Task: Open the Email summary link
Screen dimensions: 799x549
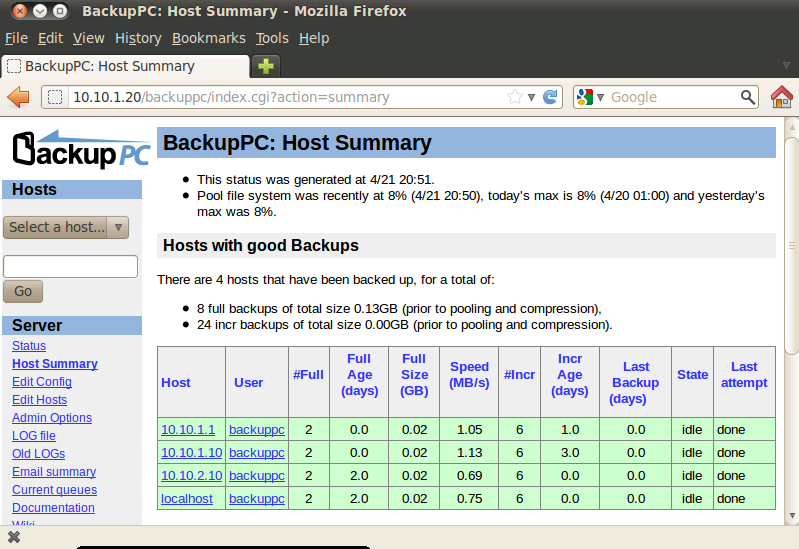Action: click(54, 472)
